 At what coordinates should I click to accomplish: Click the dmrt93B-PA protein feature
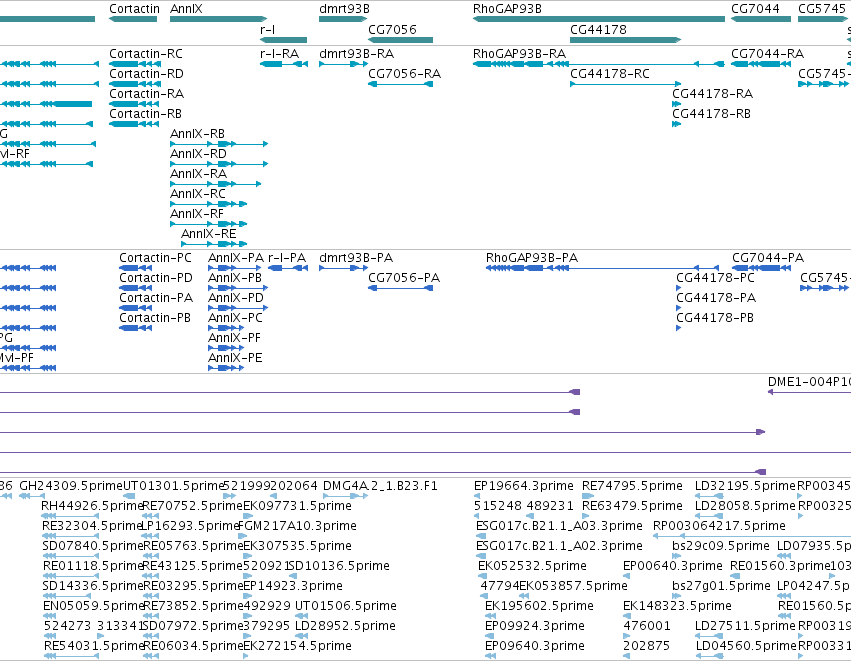(343, 268)
